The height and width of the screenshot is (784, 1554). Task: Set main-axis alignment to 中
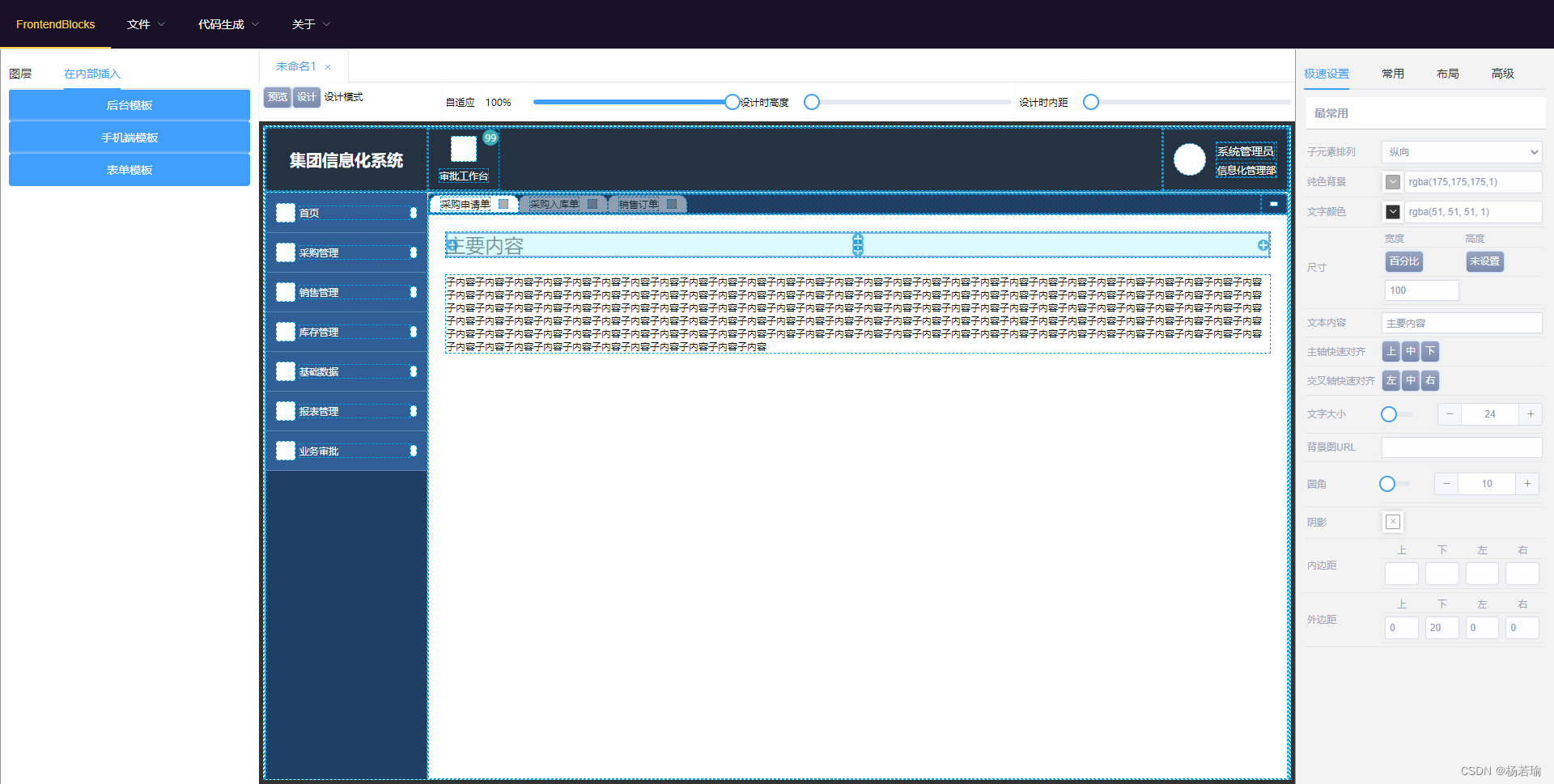1411,351
